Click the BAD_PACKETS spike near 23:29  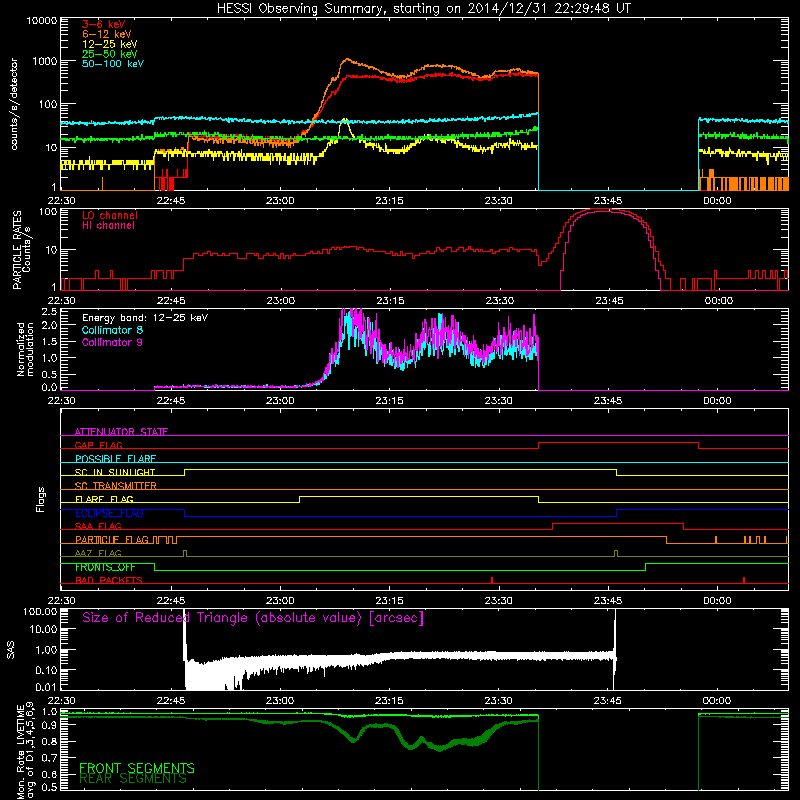click(492, 580)
